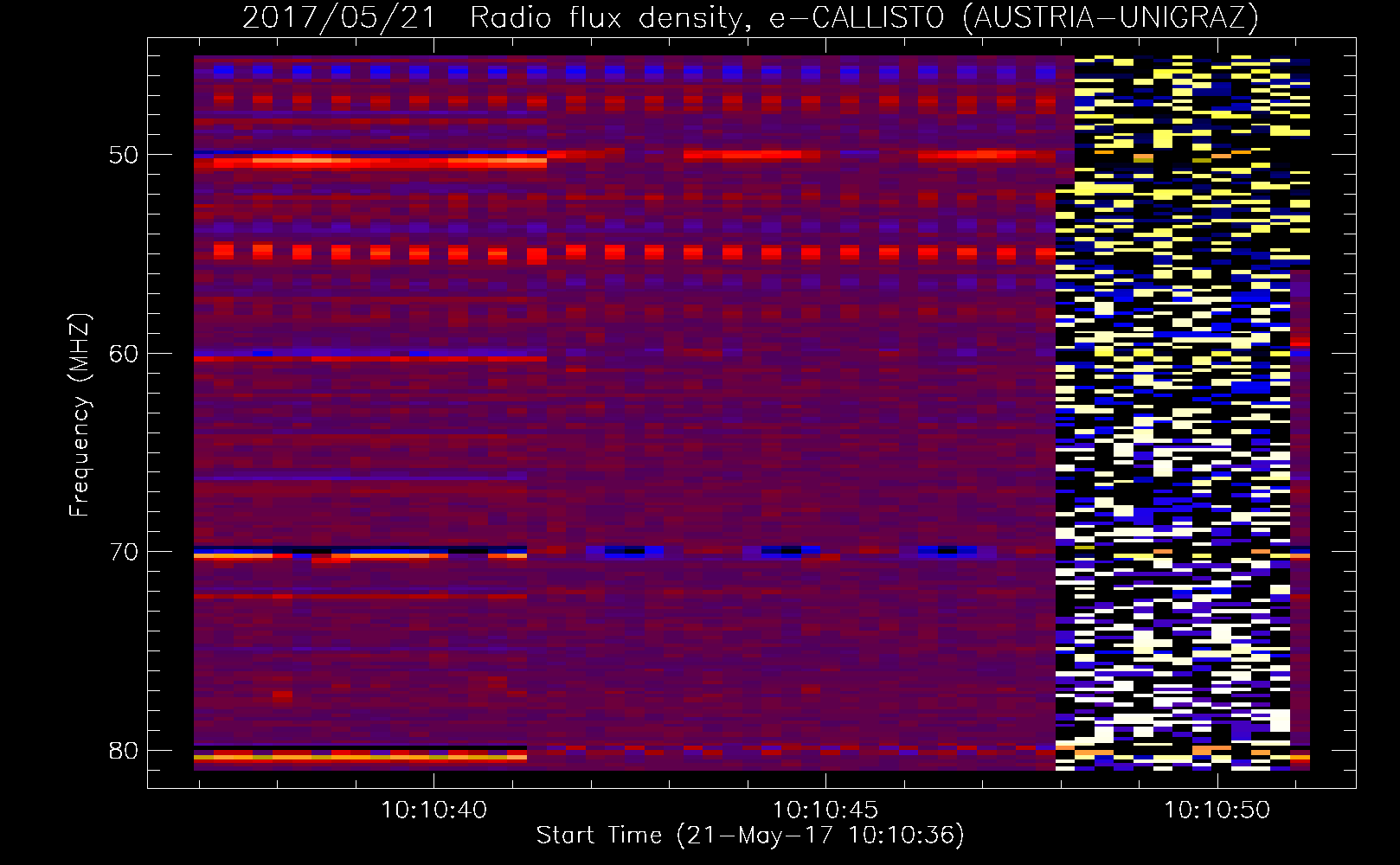Screen dimensions: 1400x865
Task: Click the 50 MHz tick label
Action: point(124,155)
